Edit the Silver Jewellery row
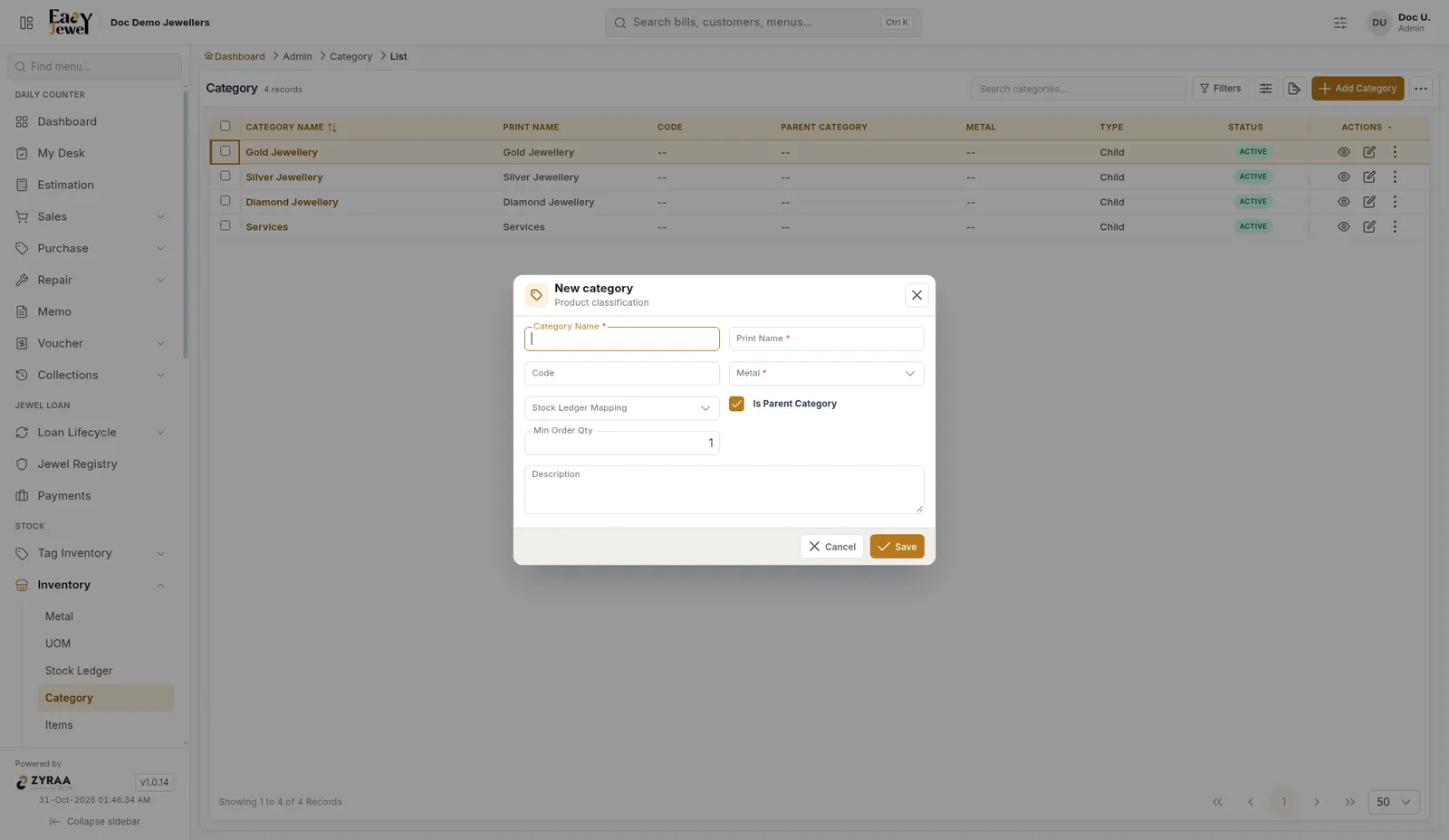The height and width of the screenshot is (840, 1449). (1369, 177)
